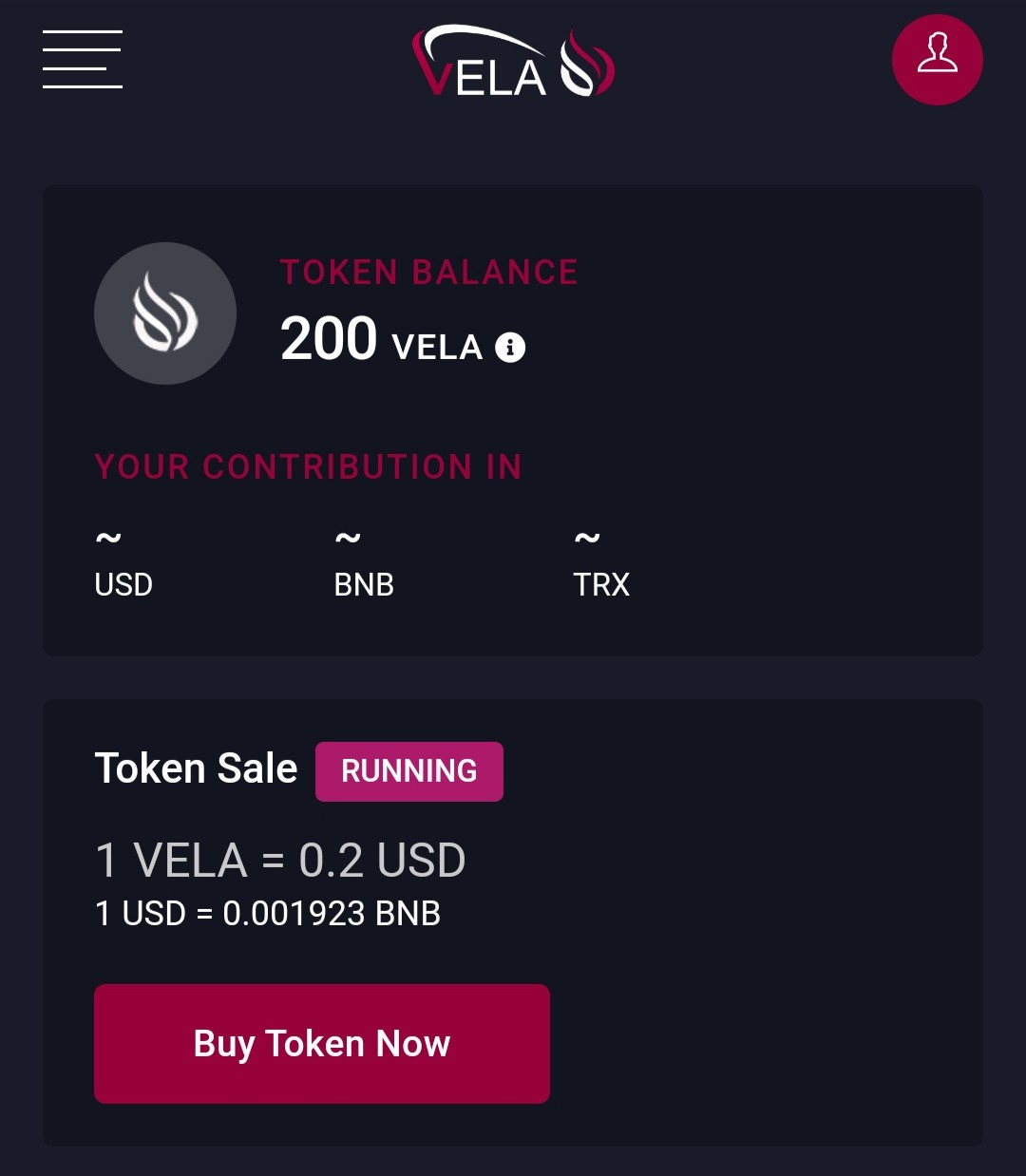Image resolution: width=1026 pixels, height=1176 pixels.
Task: Click the tilde value above USD
Action: click(x=108, y=539)
